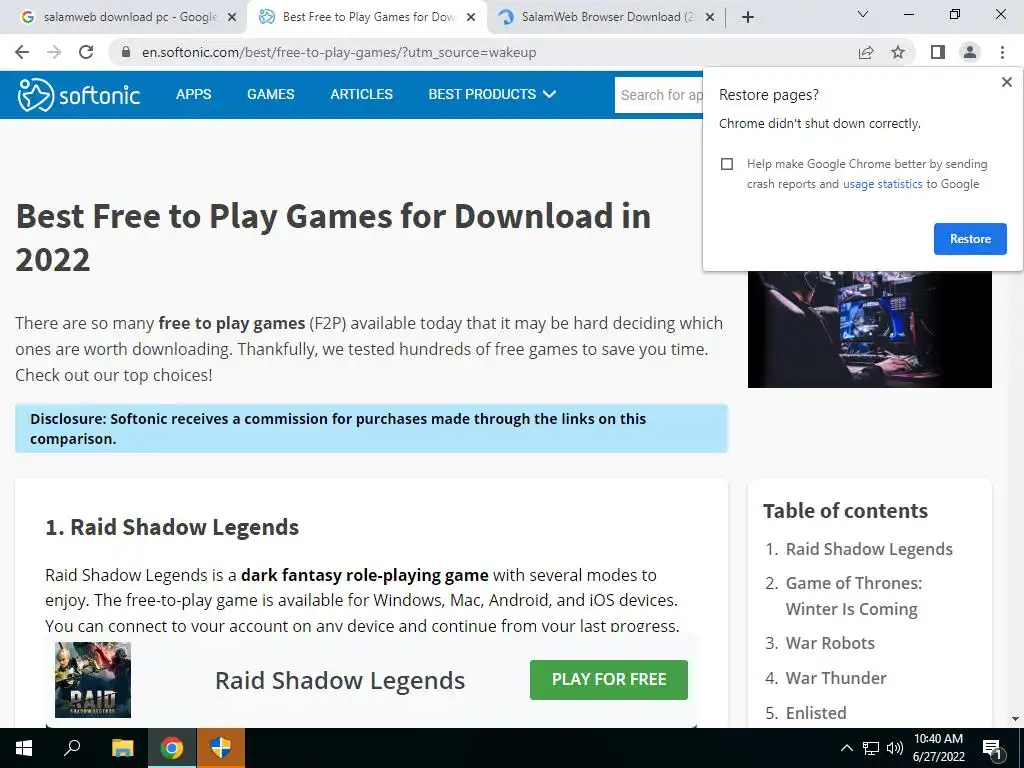Viewport: 1024px width, 768px height.
Task: Click the forward navigation arrow
Action: (54, 52)
